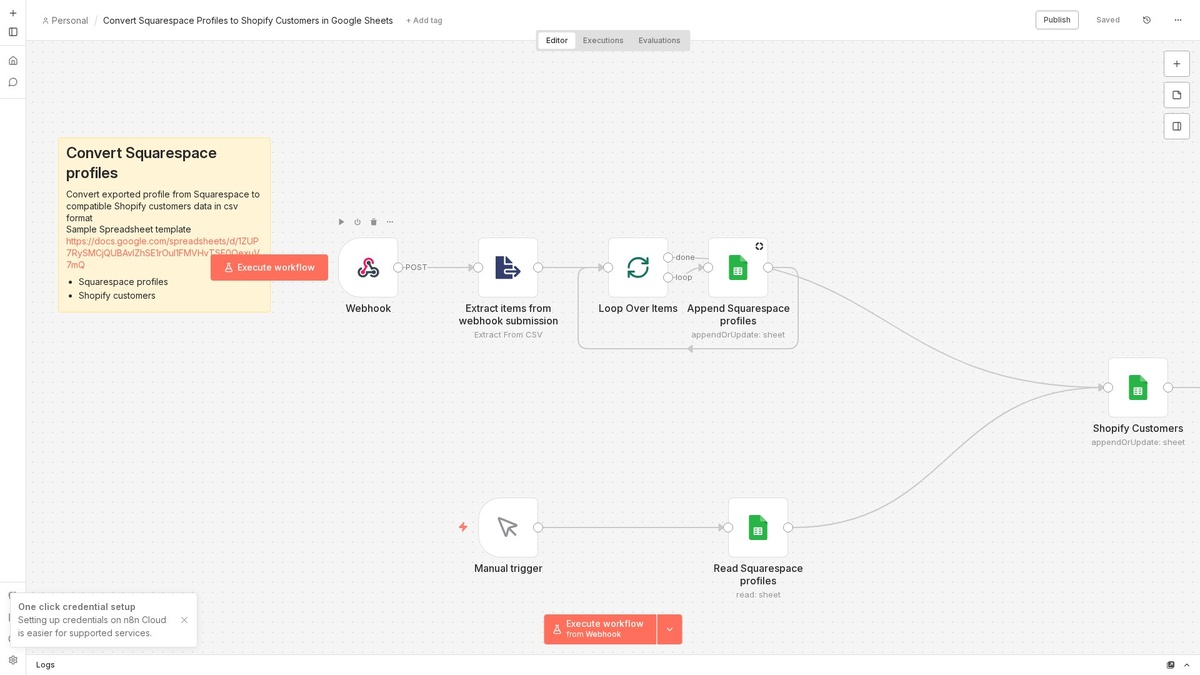Click the Saved status text
1200x675 pixels.
pos(1108,20)
